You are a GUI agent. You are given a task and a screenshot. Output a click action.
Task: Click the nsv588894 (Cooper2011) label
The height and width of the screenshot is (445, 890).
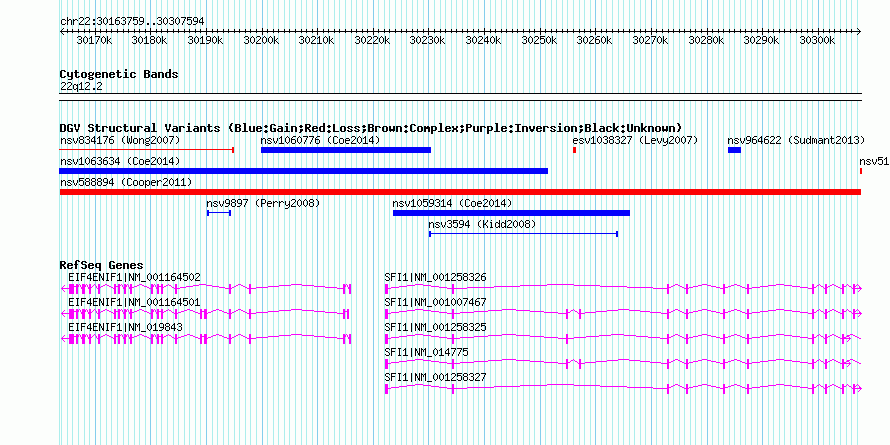coord(126,182)
